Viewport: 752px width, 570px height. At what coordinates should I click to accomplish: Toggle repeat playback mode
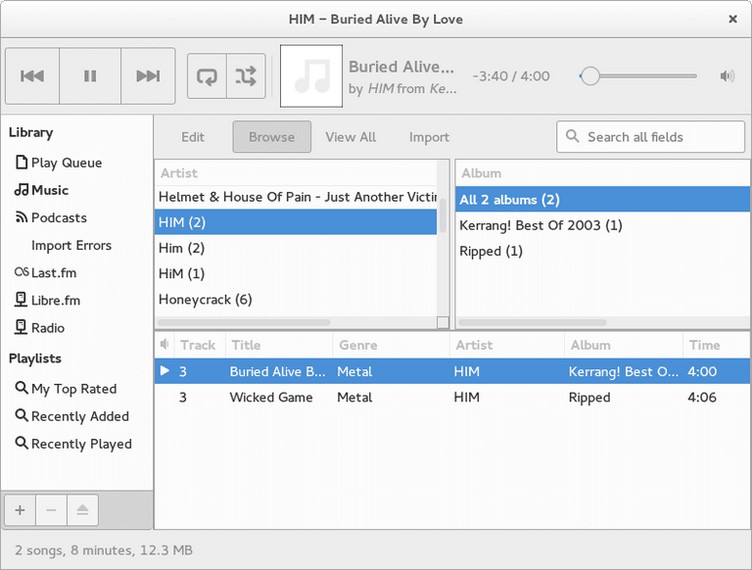pyautogui.click(x=207, y=76)
